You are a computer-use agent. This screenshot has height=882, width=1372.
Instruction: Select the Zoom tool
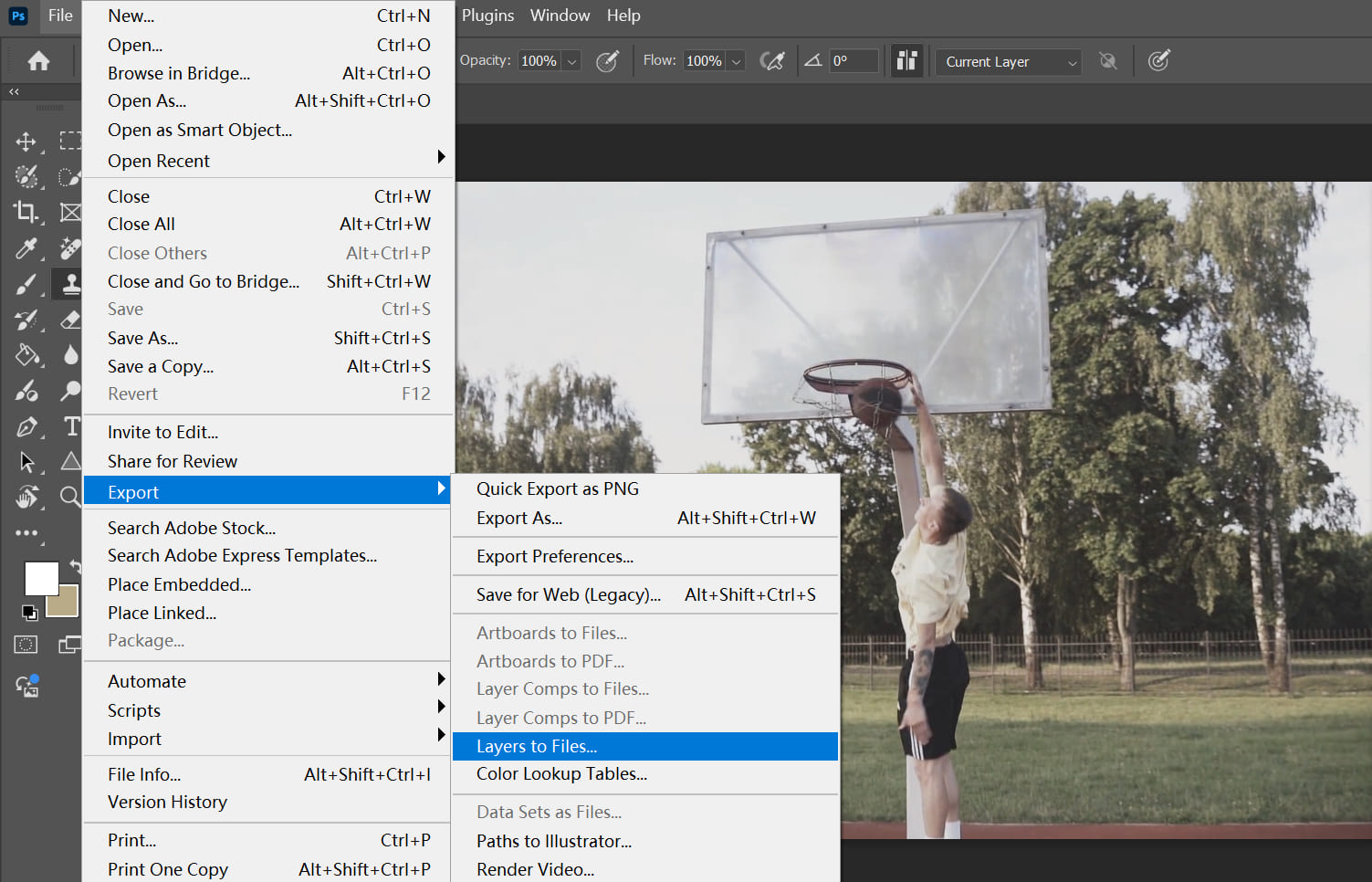tap(69, 497)
